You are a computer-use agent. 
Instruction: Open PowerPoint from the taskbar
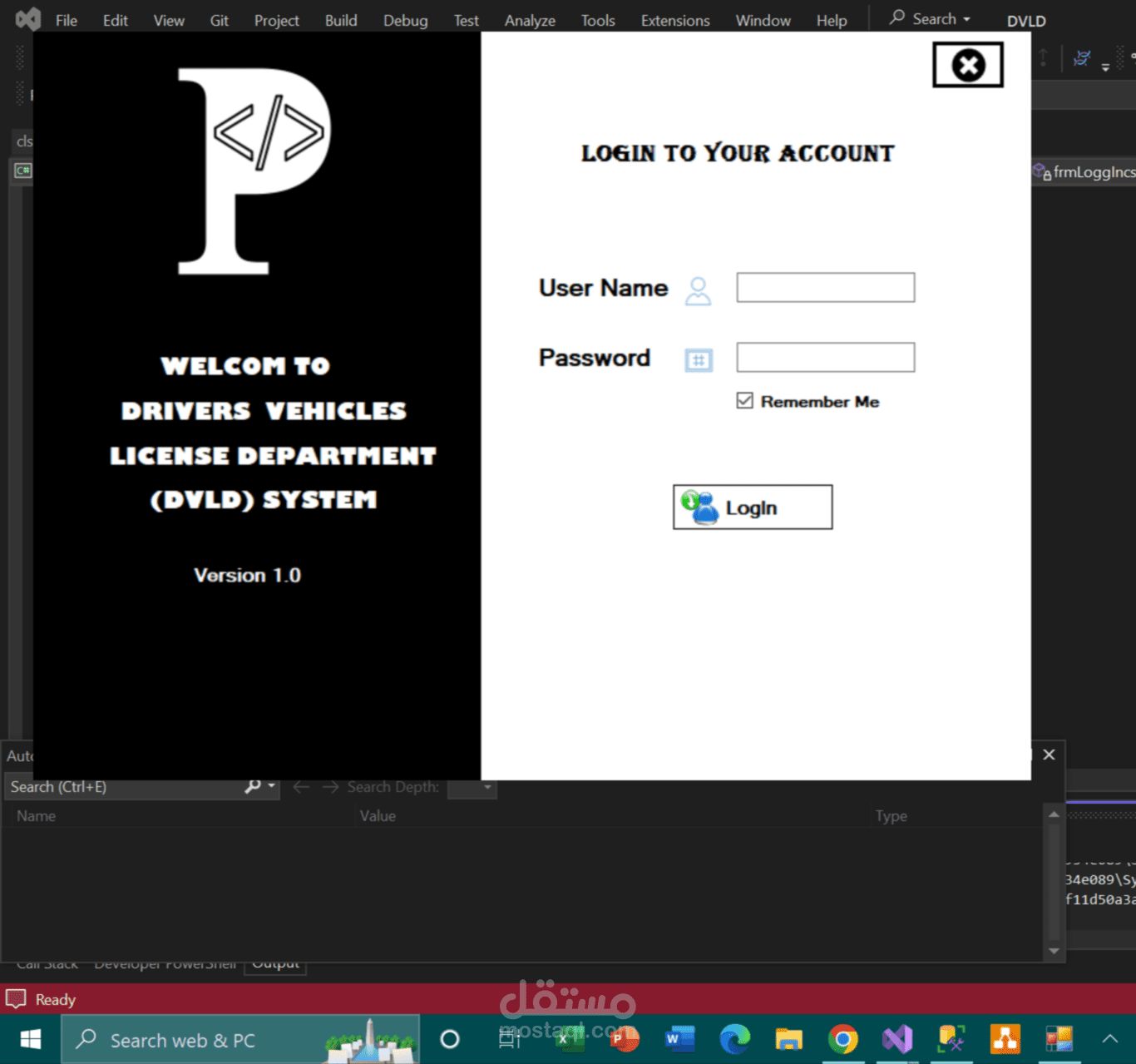(624, 1039)
